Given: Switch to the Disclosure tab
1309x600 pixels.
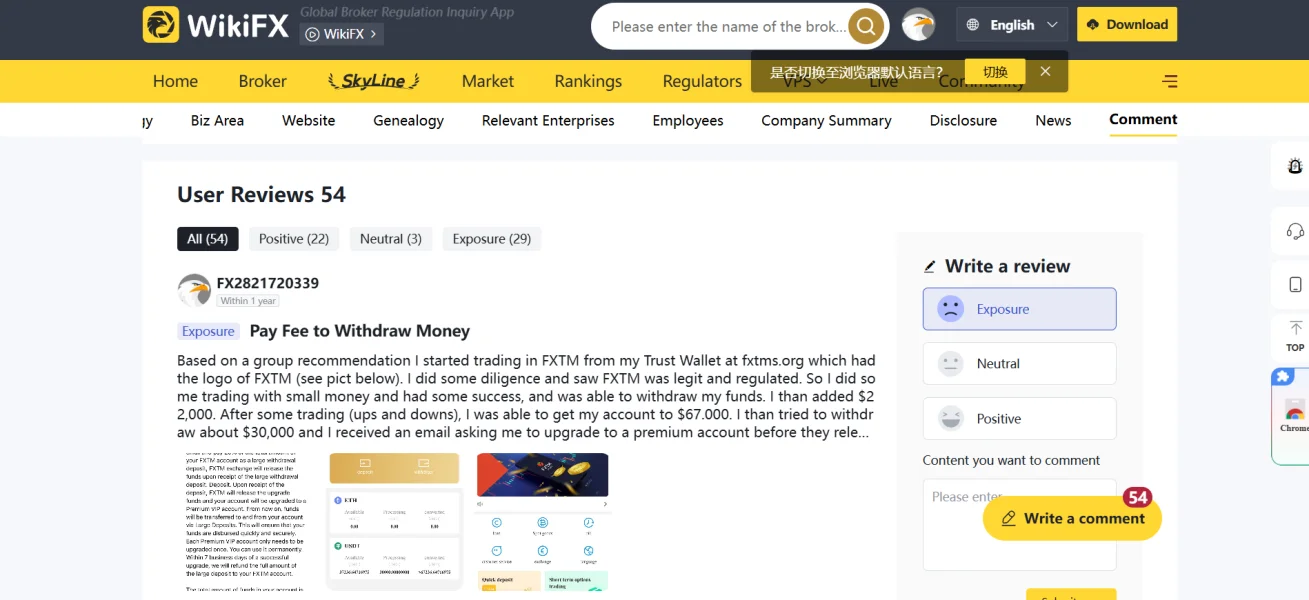Looking at the screenshot, I should click(x=963, y=120).
